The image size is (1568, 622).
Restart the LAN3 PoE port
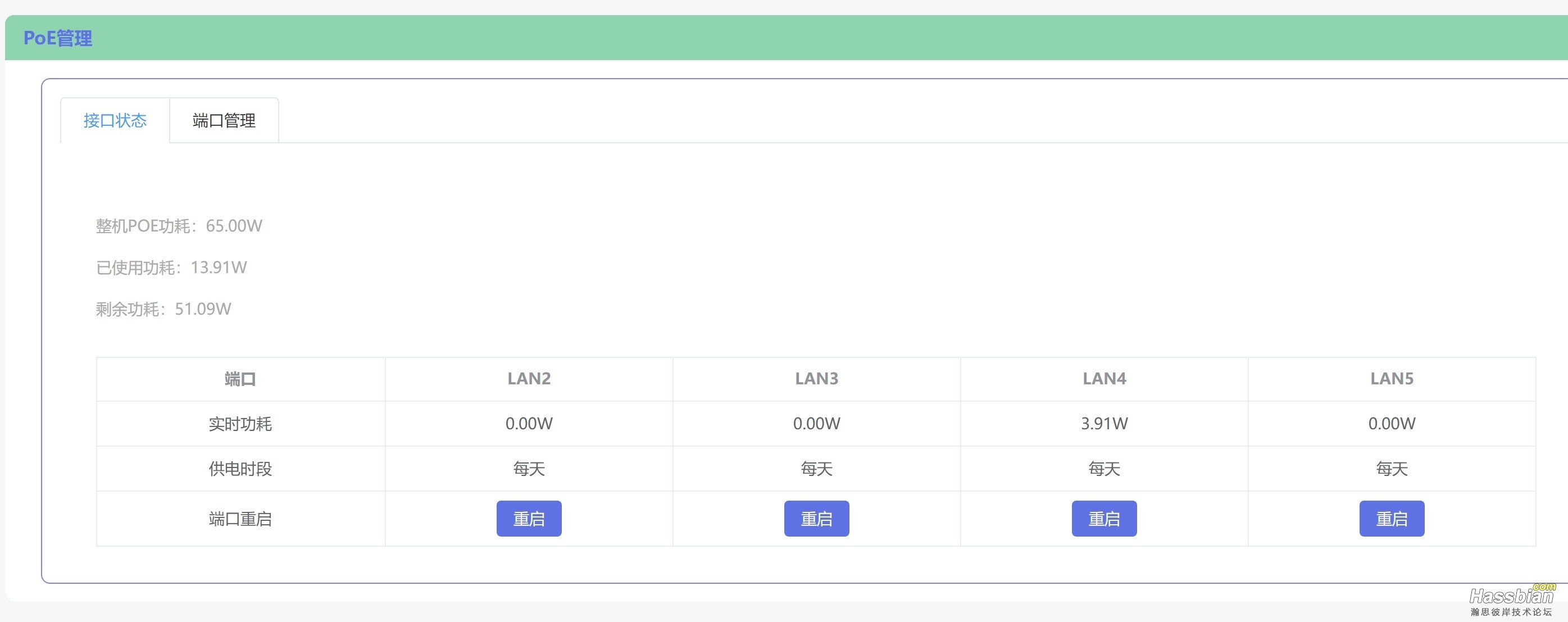(x=816, y=519)
